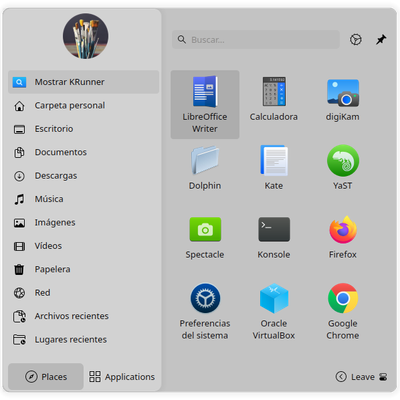Image resolution: width=400 pixels, height=400 pixels.
Task: Focus the Buscar search field
Action: (256, 40)
